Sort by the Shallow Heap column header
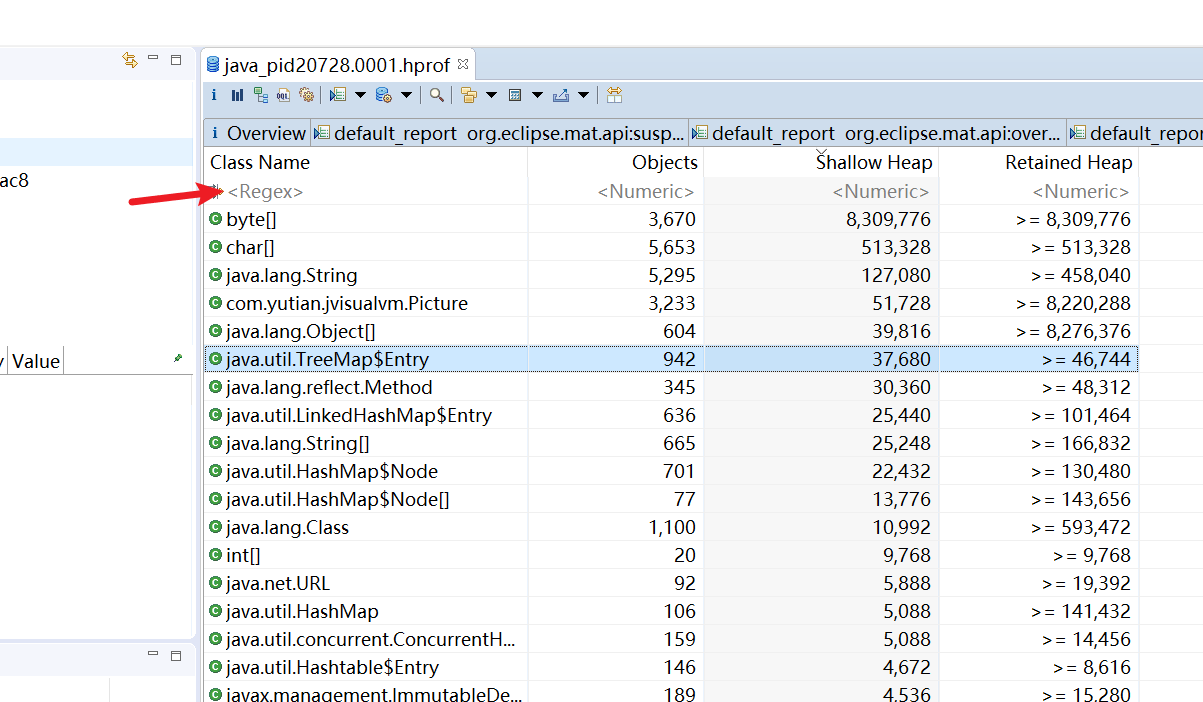 873,162
